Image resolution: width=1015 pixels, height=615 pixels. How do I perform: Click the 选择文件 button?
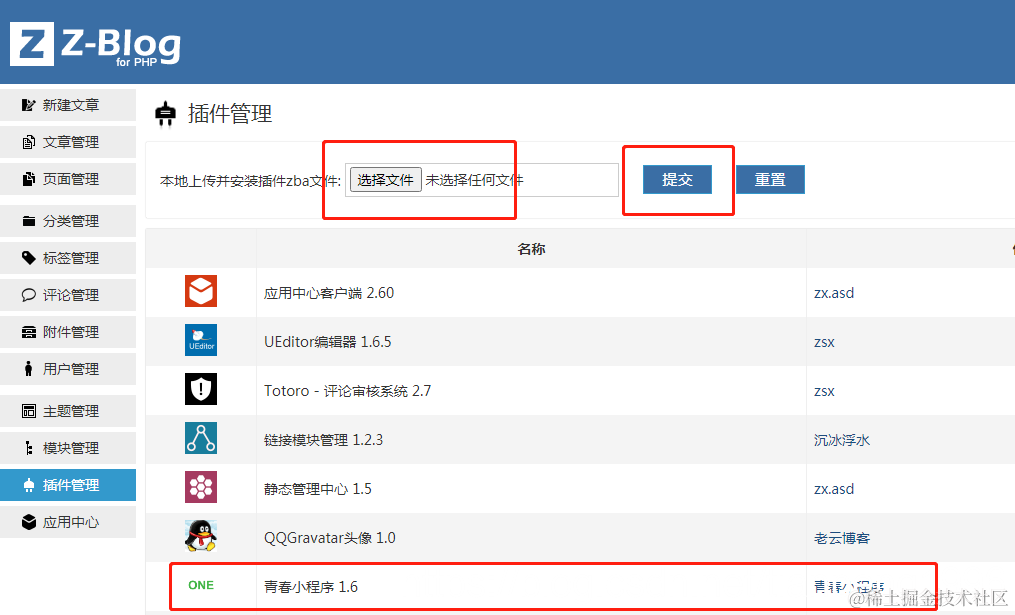tap(386, 179)
